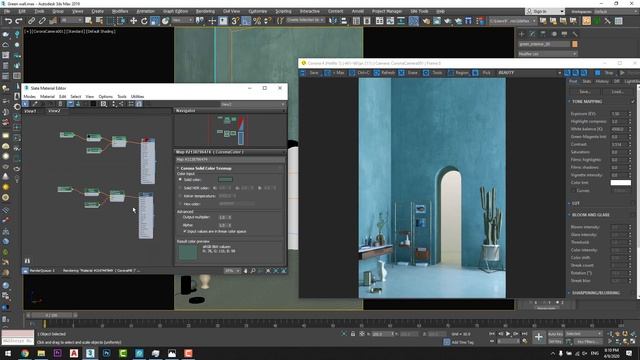Activate the Select and Rotate tool
640x360 pixels.
coord(144,20)
